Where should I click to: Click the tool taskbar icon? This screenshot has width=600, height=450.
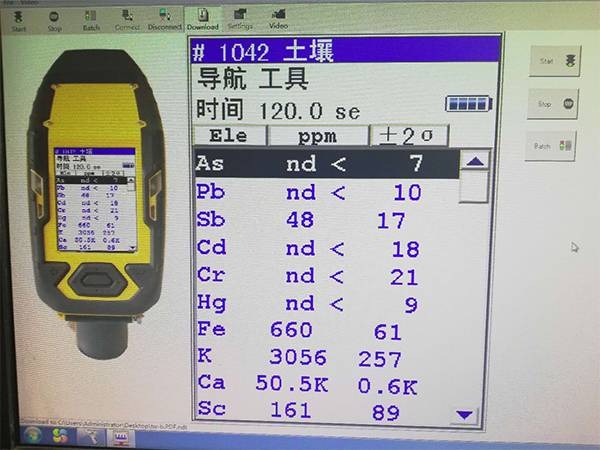[90, 437]
